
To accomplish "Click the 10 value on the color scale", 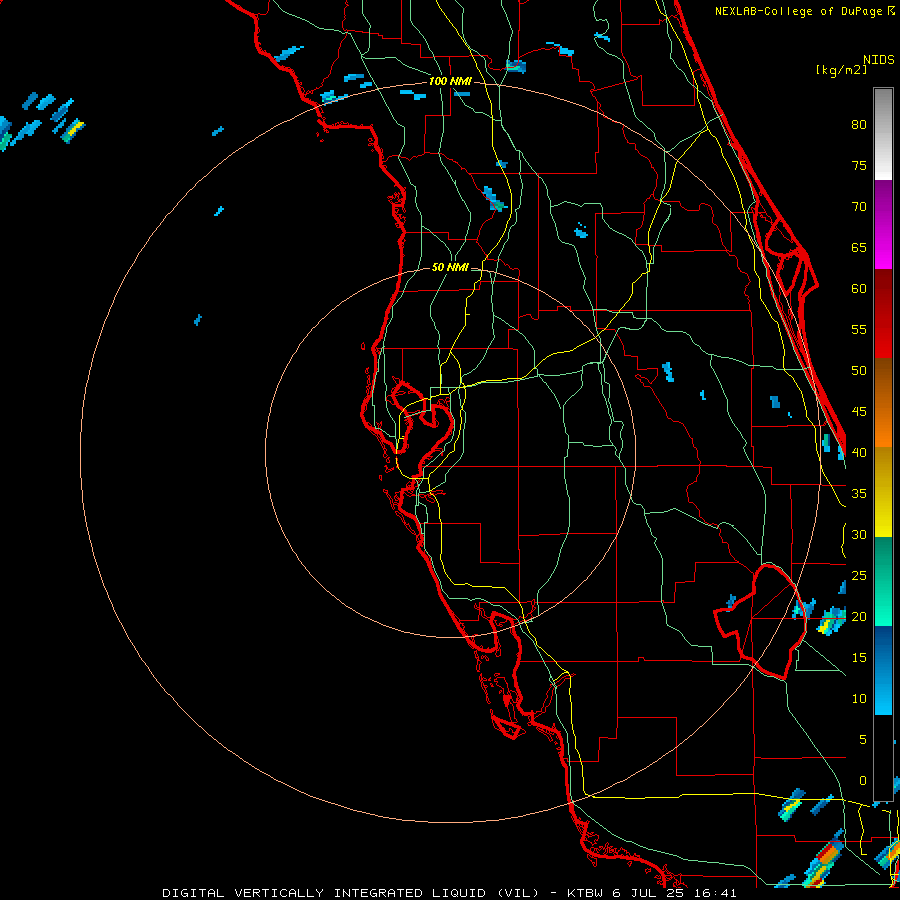I will click(x=859, y=699).
